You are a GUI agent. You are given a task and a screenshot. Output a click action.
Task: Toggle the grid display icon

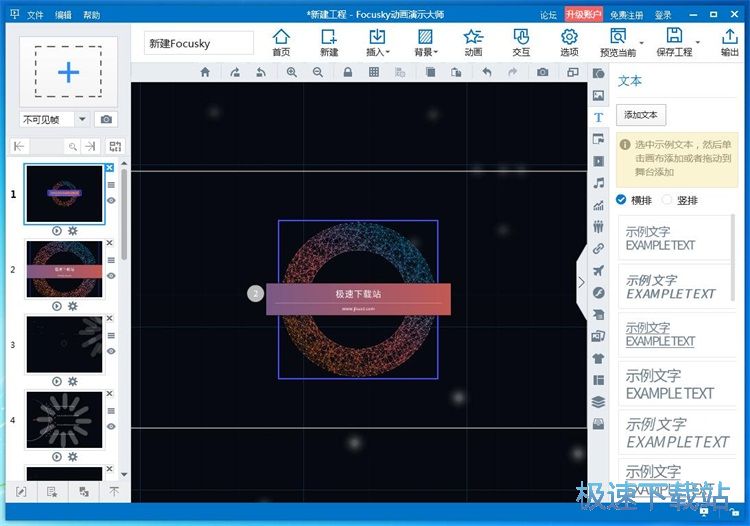[374, 72]
